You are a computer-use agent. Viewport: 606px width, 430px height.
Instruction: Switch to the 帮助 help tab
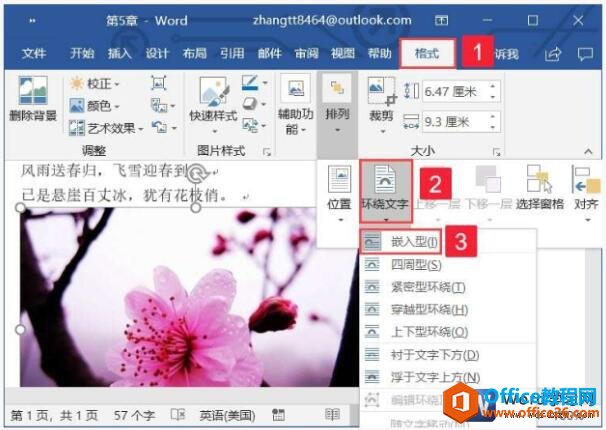point(380,53)
